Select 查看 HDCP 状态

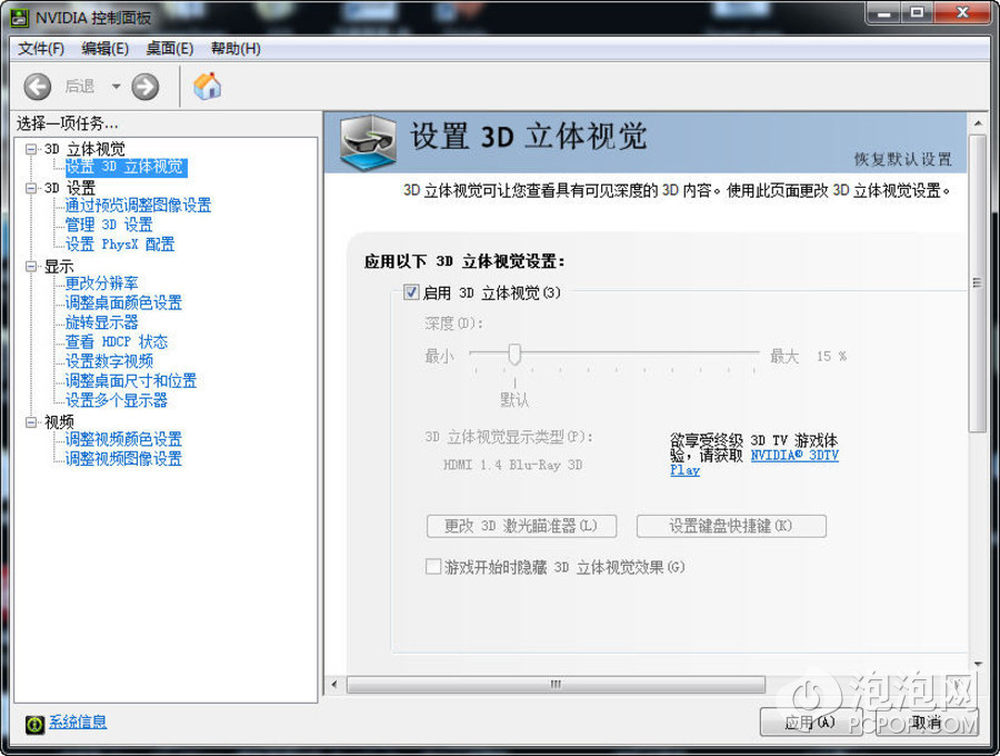coord(116,342)
